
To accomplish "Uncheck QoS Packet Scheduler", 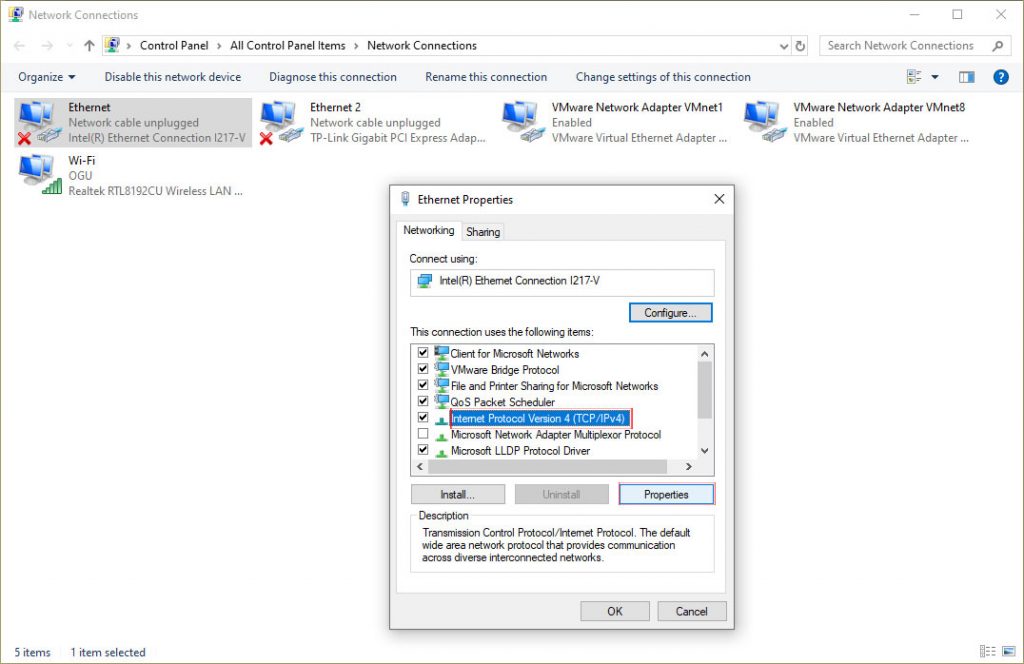I will click(x=423, y=401).
